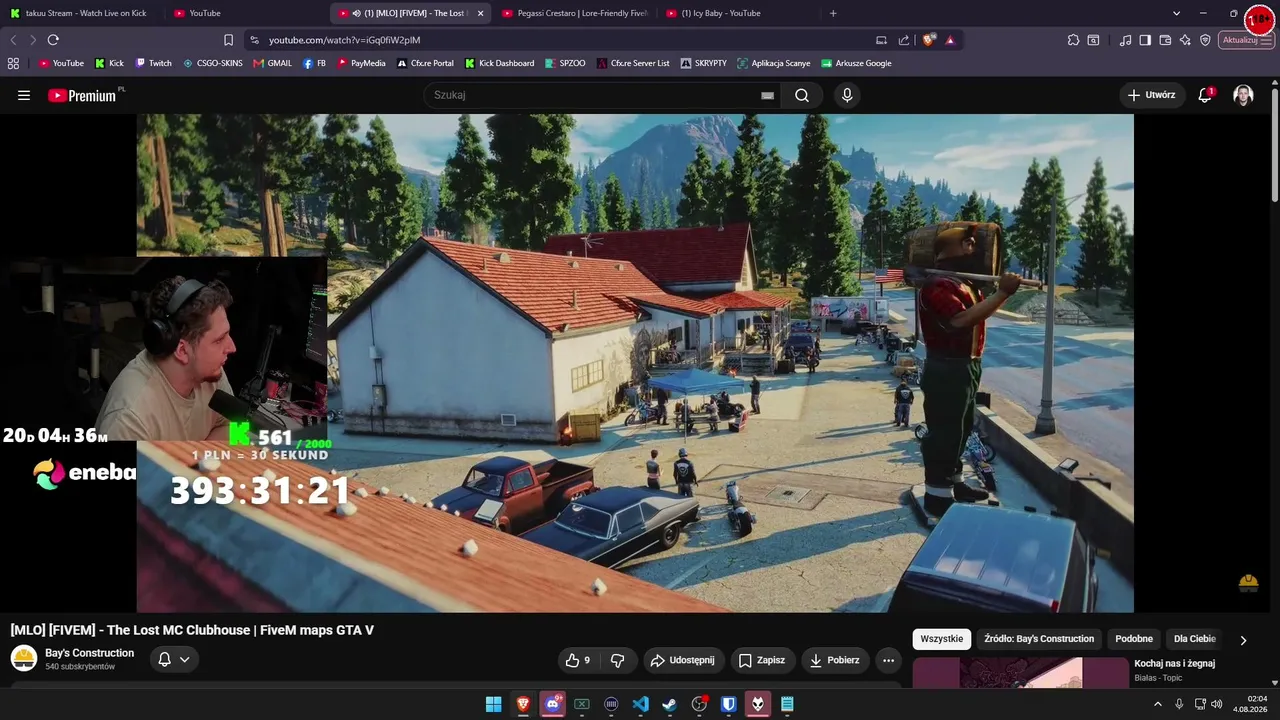The image size is (1280, 720).
Task: Select the Dla Ciebie filter chip
Action: [x=1195, y=639]
